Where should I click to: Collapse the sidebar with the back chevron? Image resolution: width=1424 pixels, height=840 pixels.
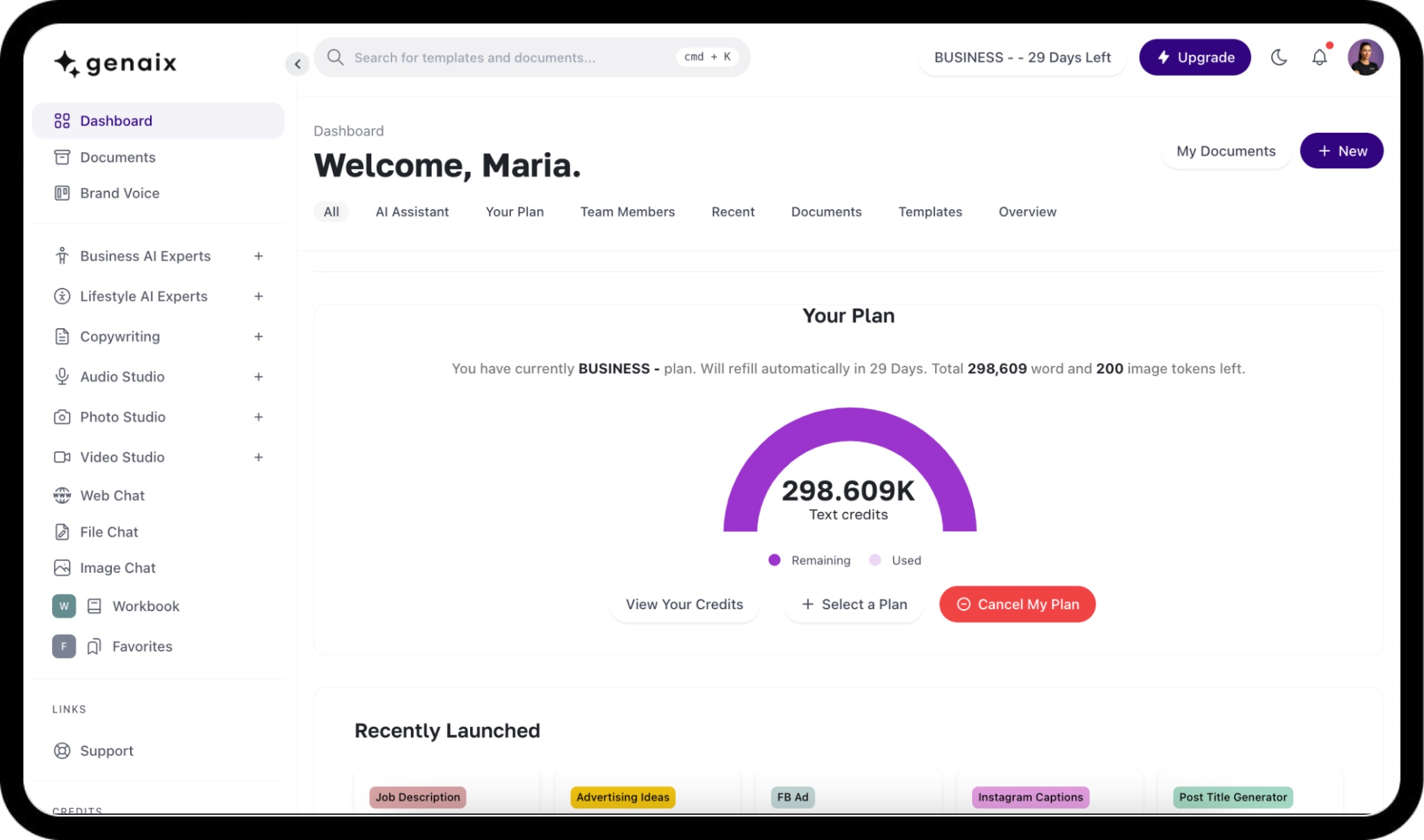(298, 63)
